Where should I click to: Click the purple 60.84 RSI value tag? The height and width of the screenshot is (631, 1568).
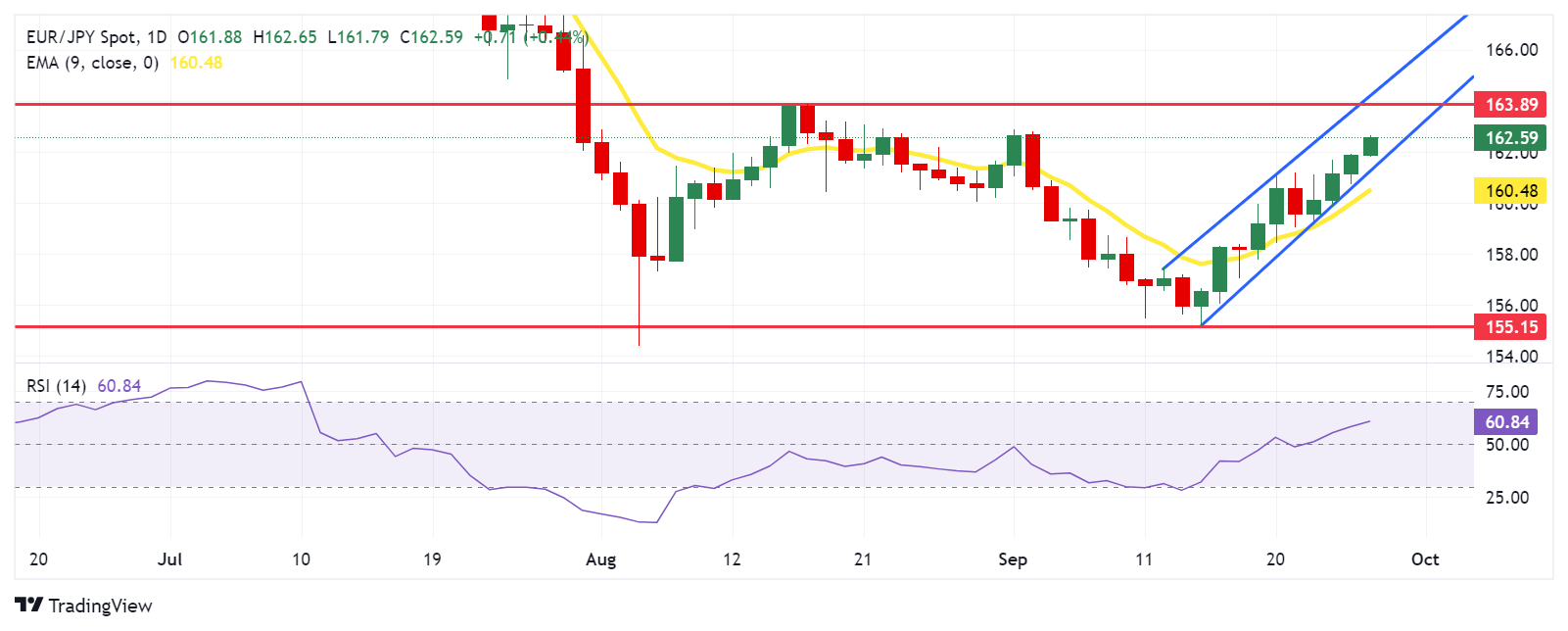1506,422
